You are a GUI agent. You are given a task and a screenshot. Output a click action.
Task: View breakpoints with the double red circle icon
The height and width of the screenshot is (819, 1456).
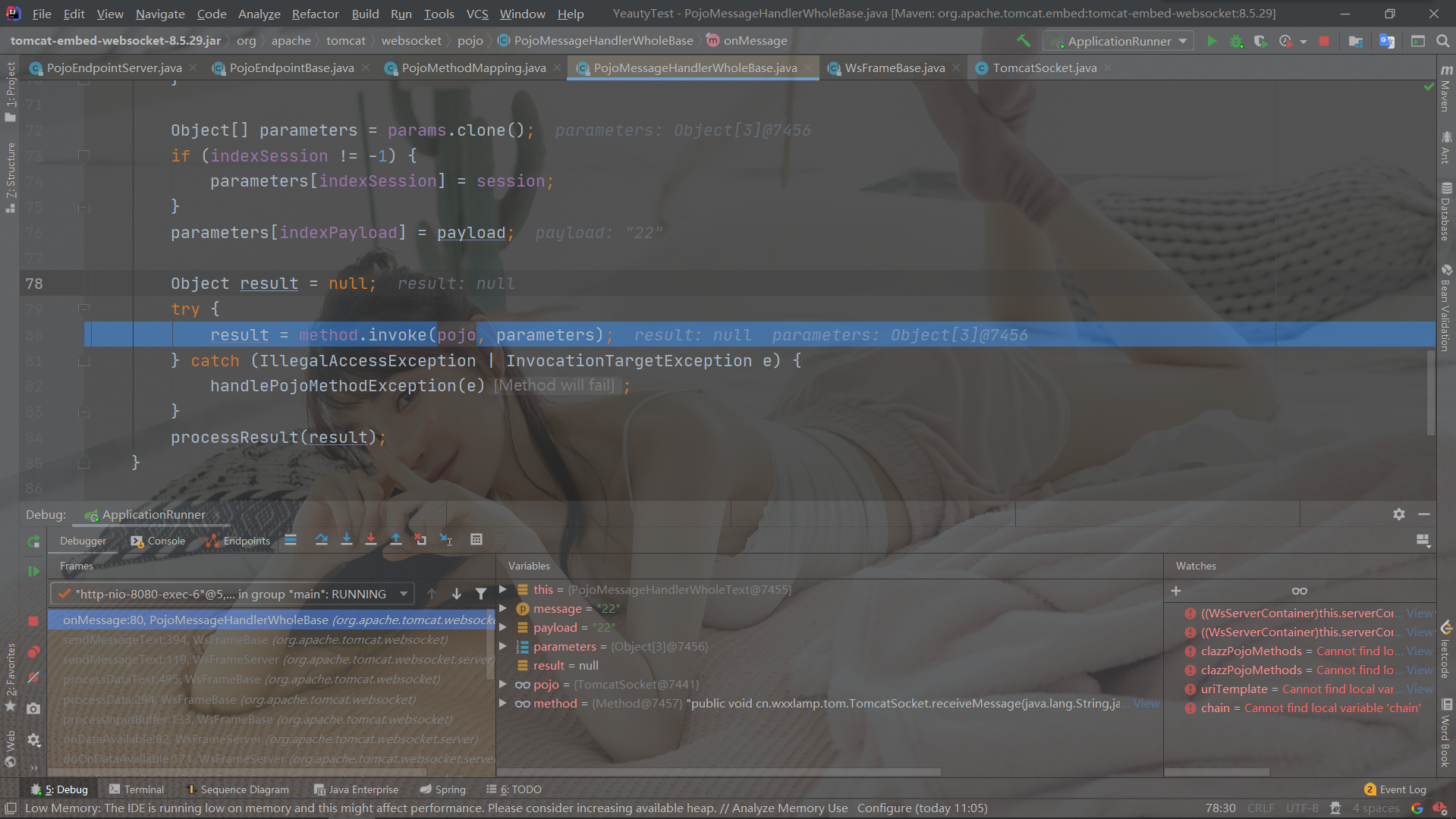(x=33, y=652)
